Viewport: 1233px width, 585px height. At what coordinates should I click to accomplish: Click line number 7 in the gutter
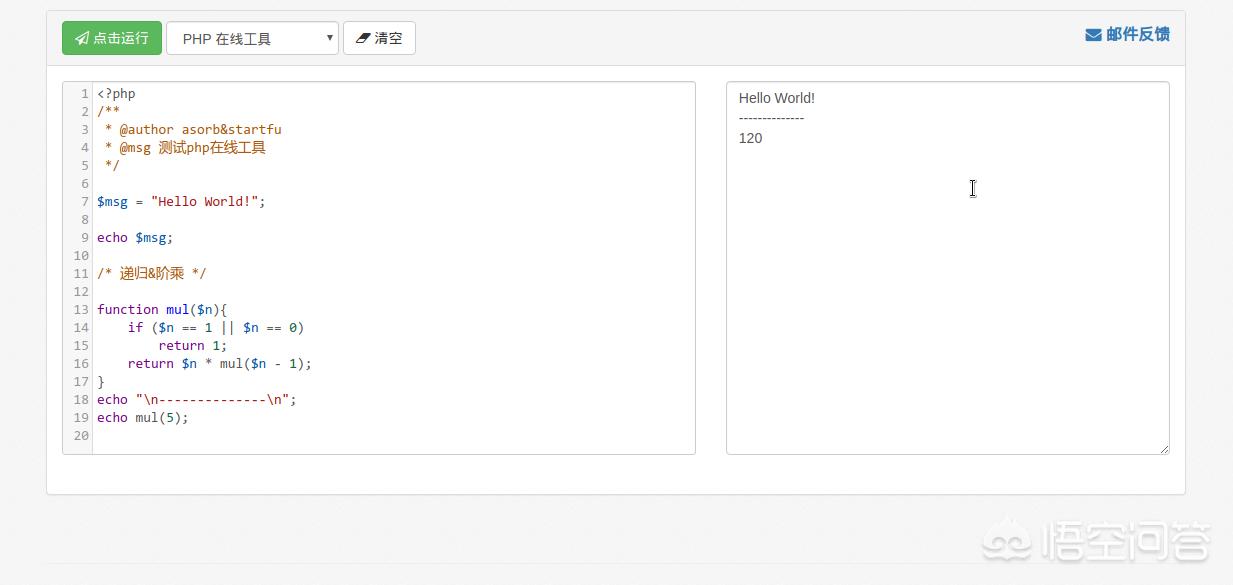click(x=85, y=202)
